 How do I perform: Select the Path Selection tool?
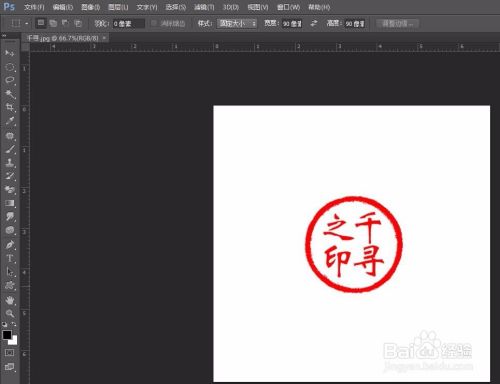click(x=10, y=272)
